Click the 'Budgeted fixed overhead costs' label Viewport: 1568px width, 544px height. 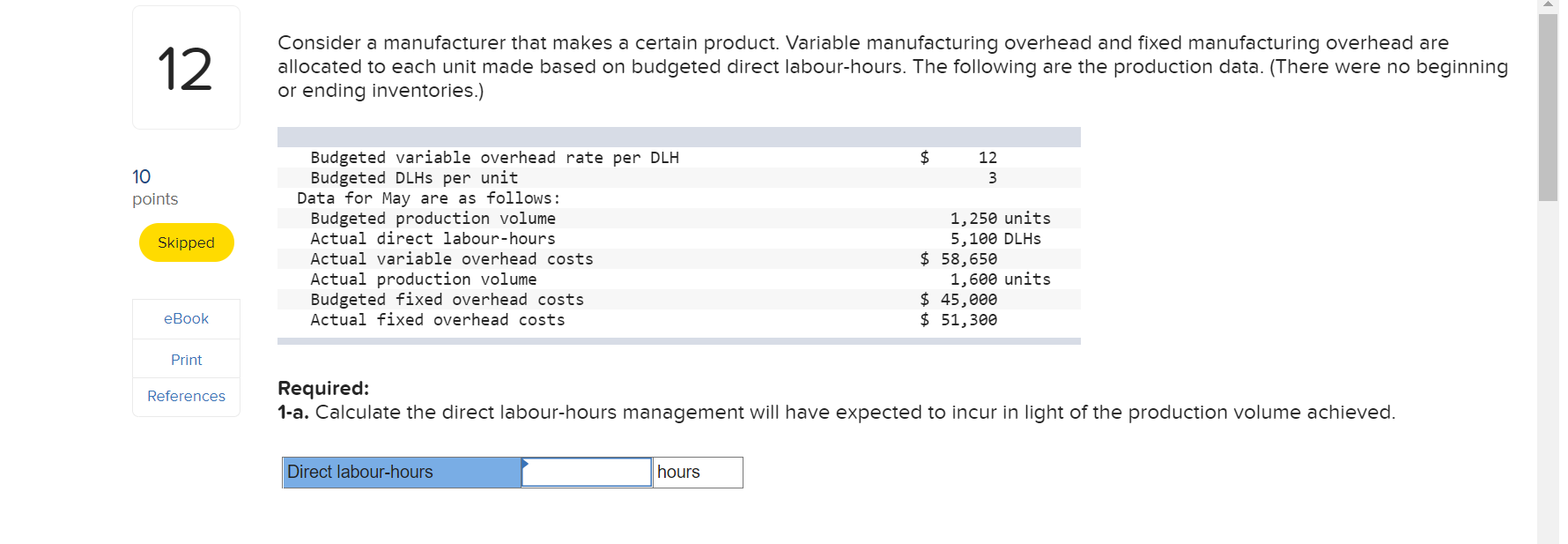click(447, 300)
